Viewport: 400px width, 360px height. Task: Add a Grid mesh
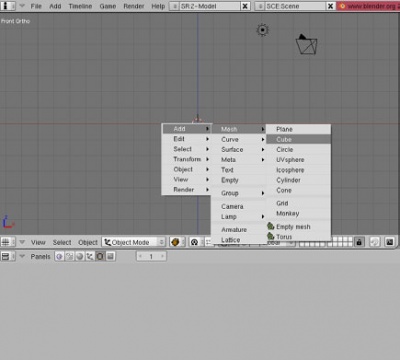click(298, 203)
